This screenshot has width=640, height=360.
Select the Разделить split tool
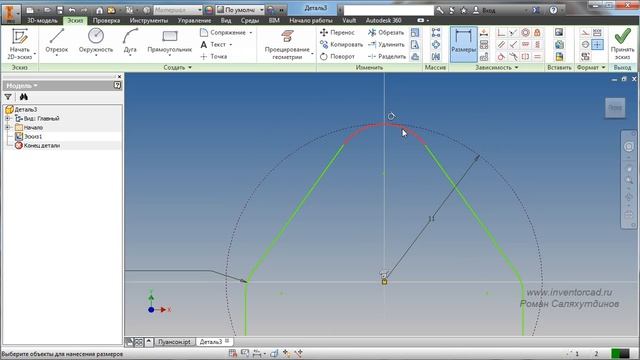point(387,56)
